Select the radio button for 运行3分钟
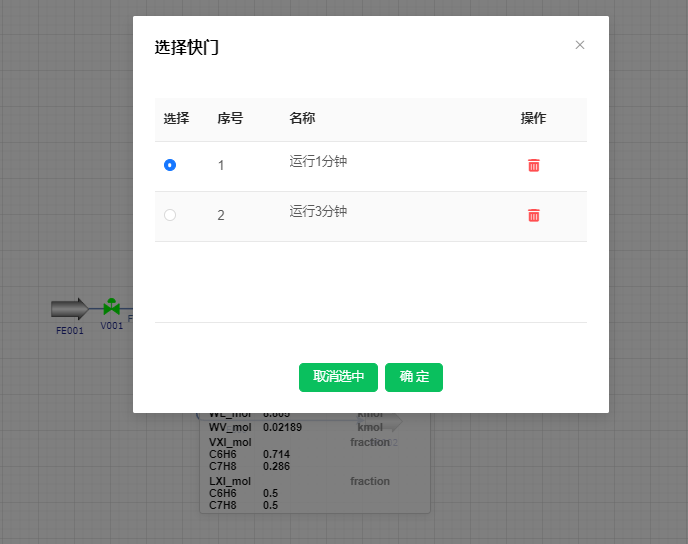 click(170, 215)
